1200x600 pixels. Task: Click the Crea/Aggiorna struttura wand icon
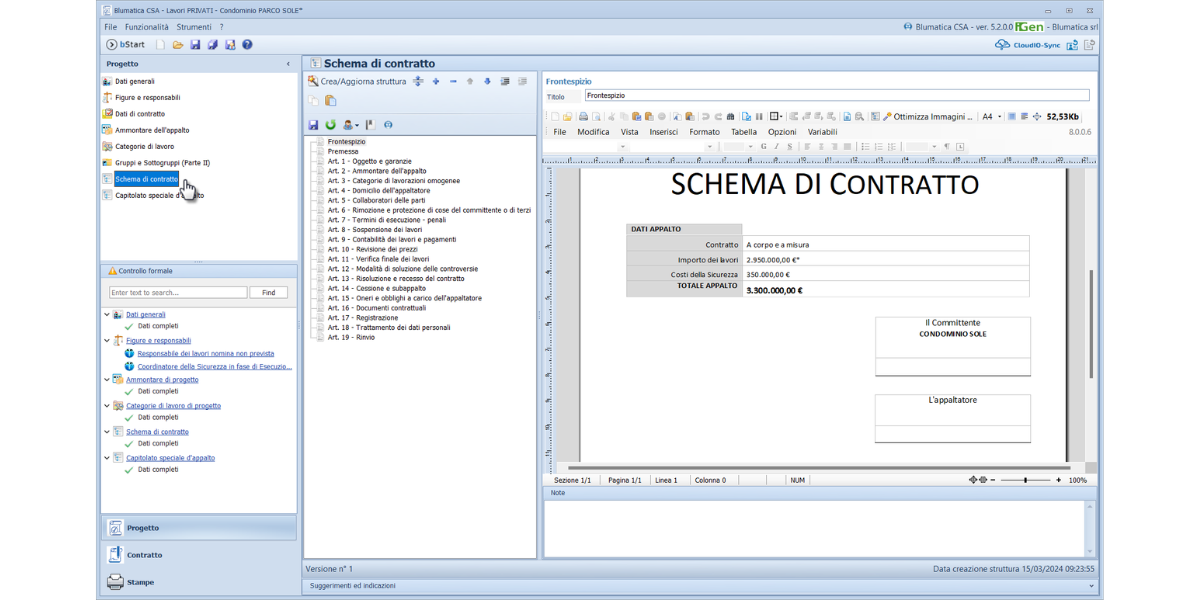point(313,81)
